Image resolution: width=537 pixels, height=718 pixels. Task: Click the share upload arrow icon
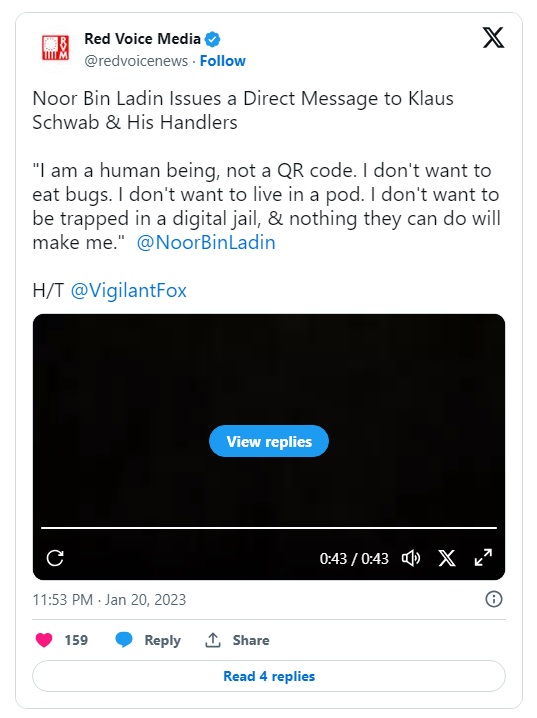point(213,640)
